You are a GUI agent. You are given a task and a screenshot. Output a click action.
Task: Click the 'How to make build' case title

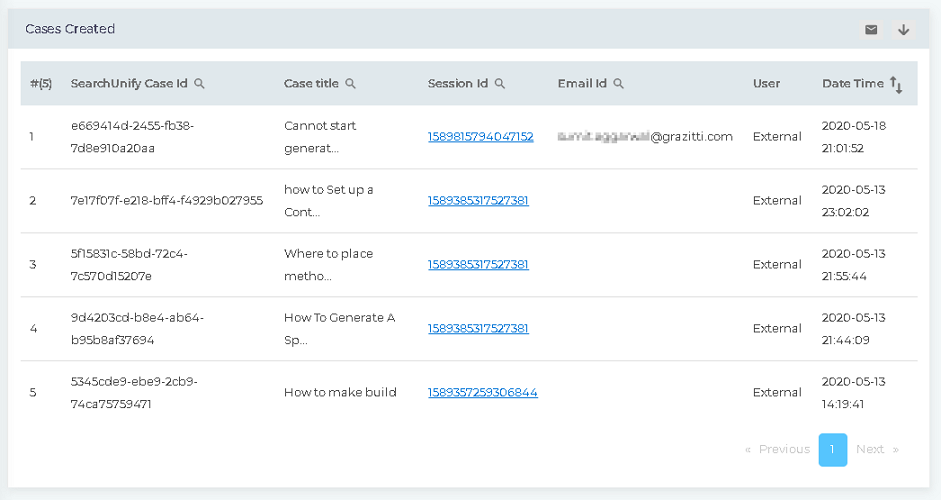[340, 393]
